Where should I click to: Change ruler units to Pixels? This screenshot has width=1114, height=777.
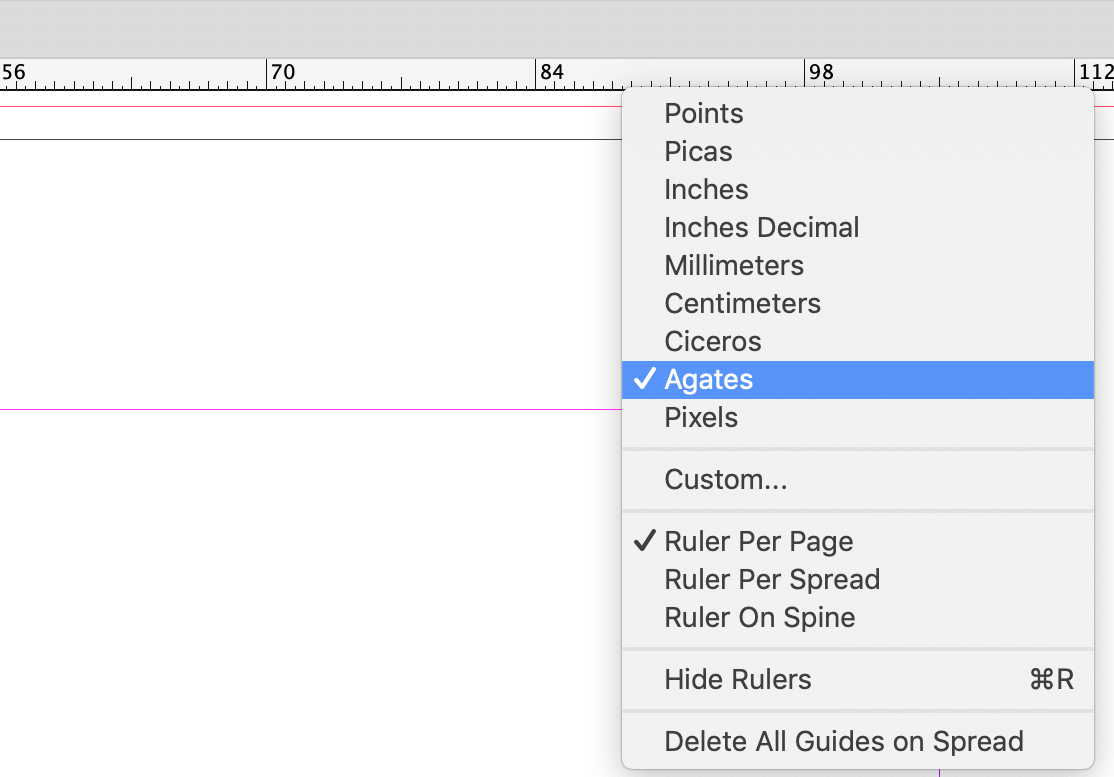pyautogui.click(x=700, y=417)
